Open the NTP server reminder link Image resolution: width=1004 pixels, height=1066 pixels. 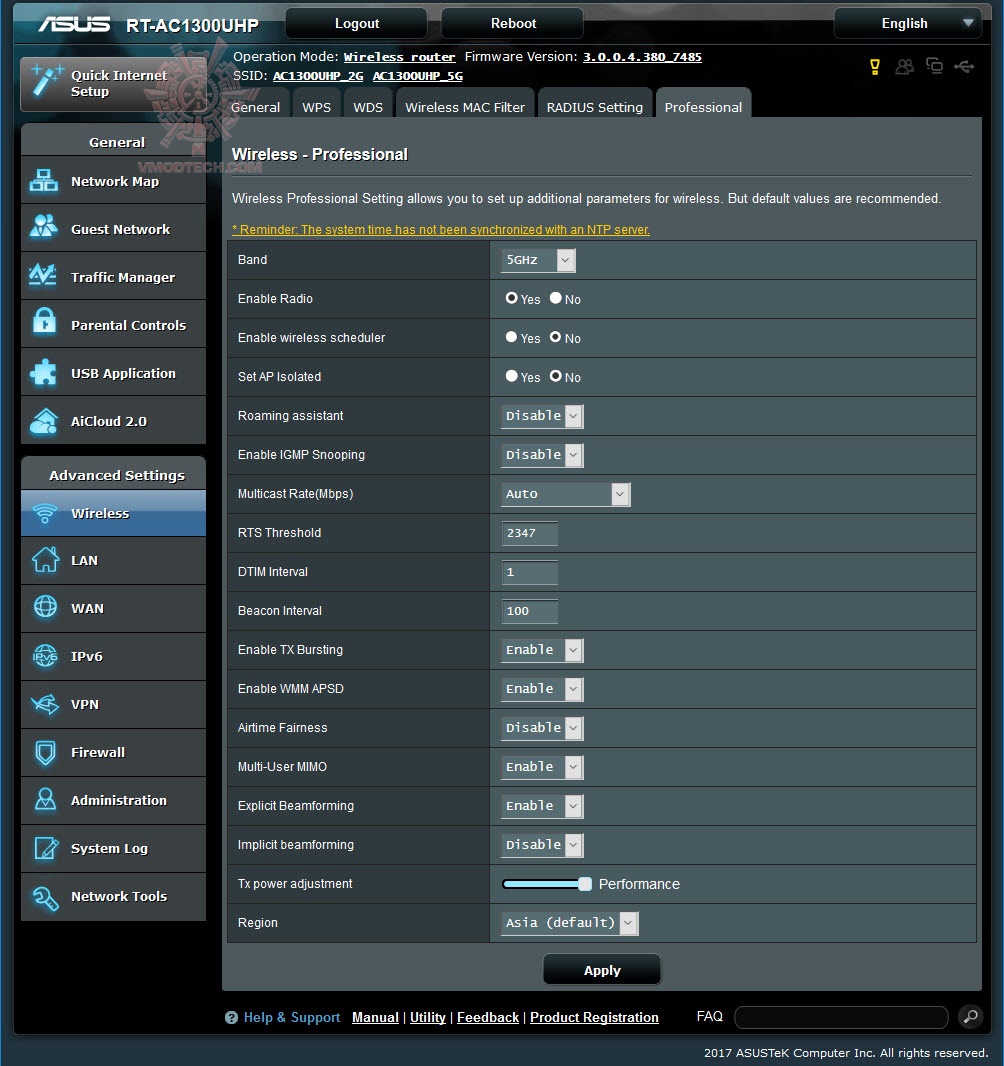(440, 229)
